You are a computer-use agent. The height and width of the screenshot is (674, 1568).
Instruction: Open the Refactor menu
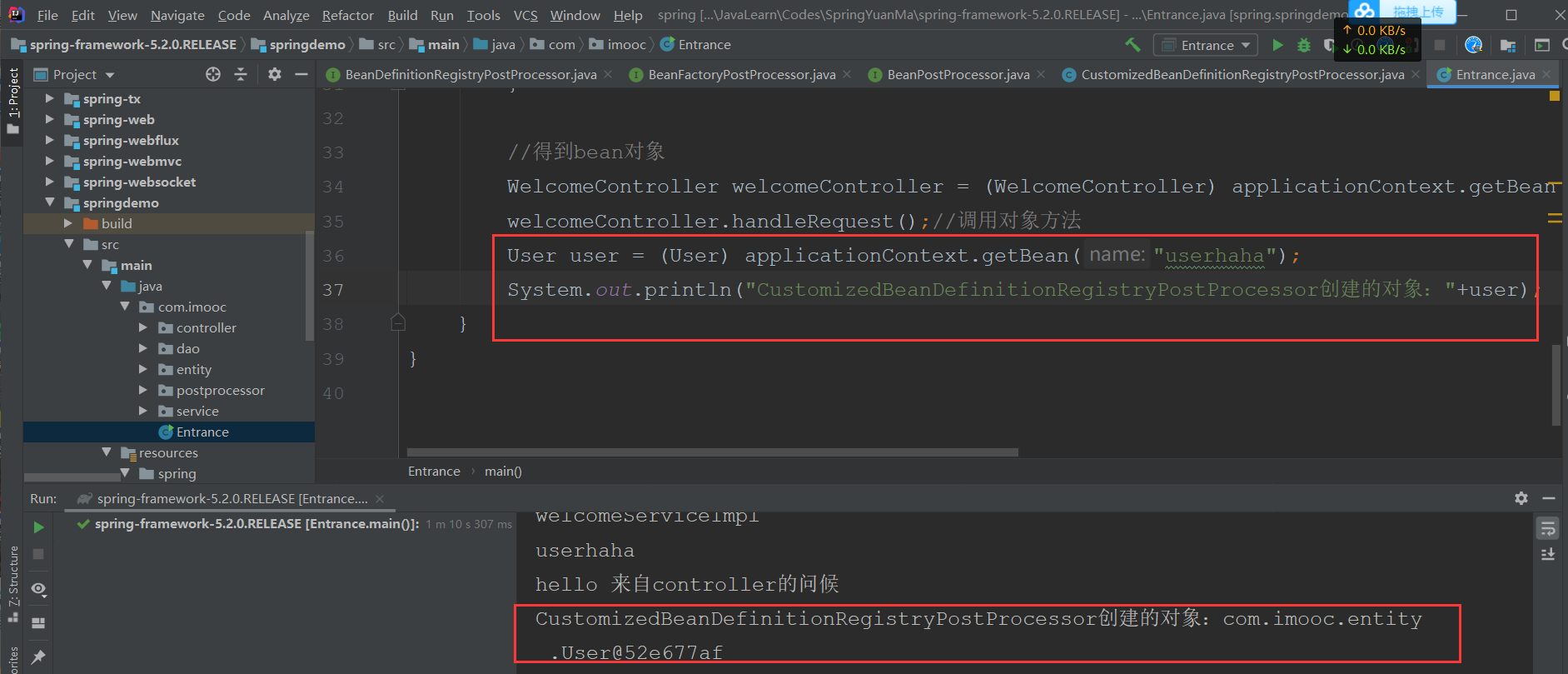coord(348,15)
